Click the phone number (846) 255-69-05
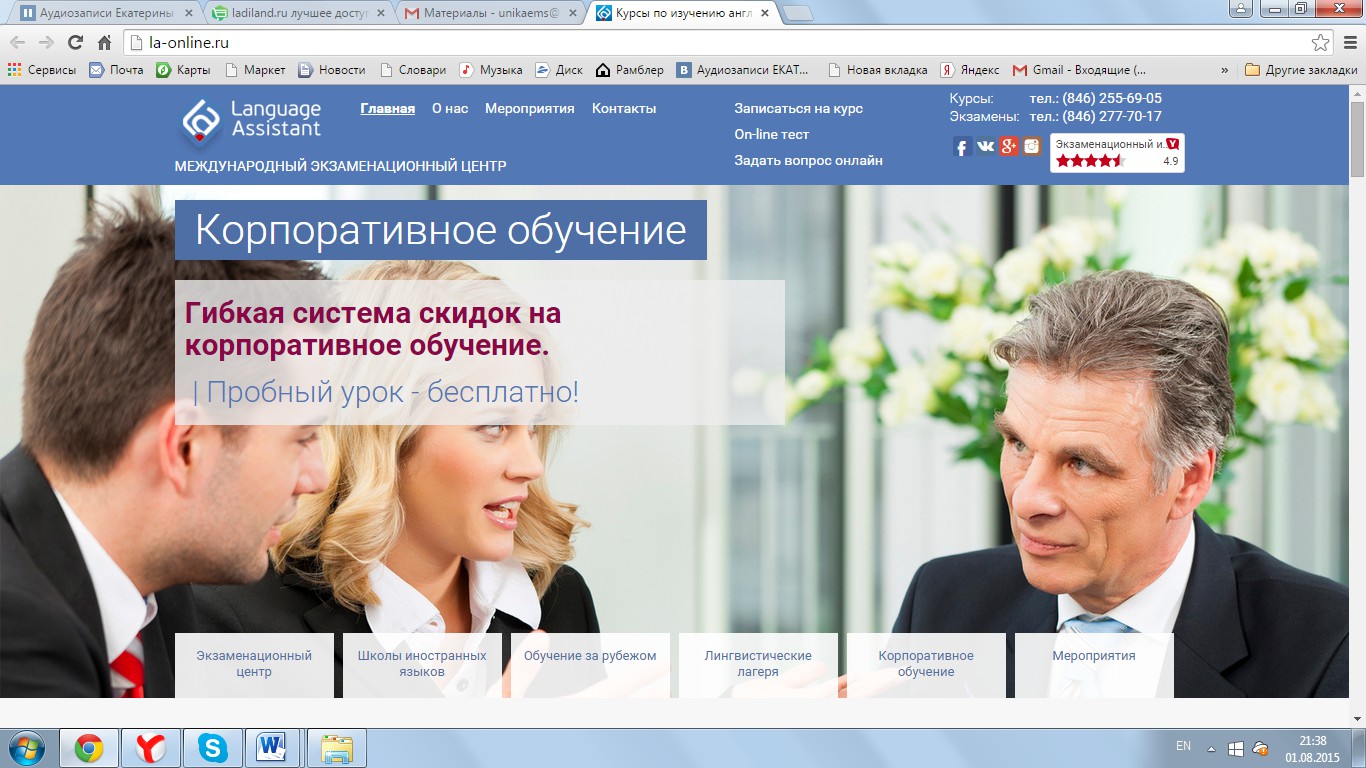 coord(1112,98)
